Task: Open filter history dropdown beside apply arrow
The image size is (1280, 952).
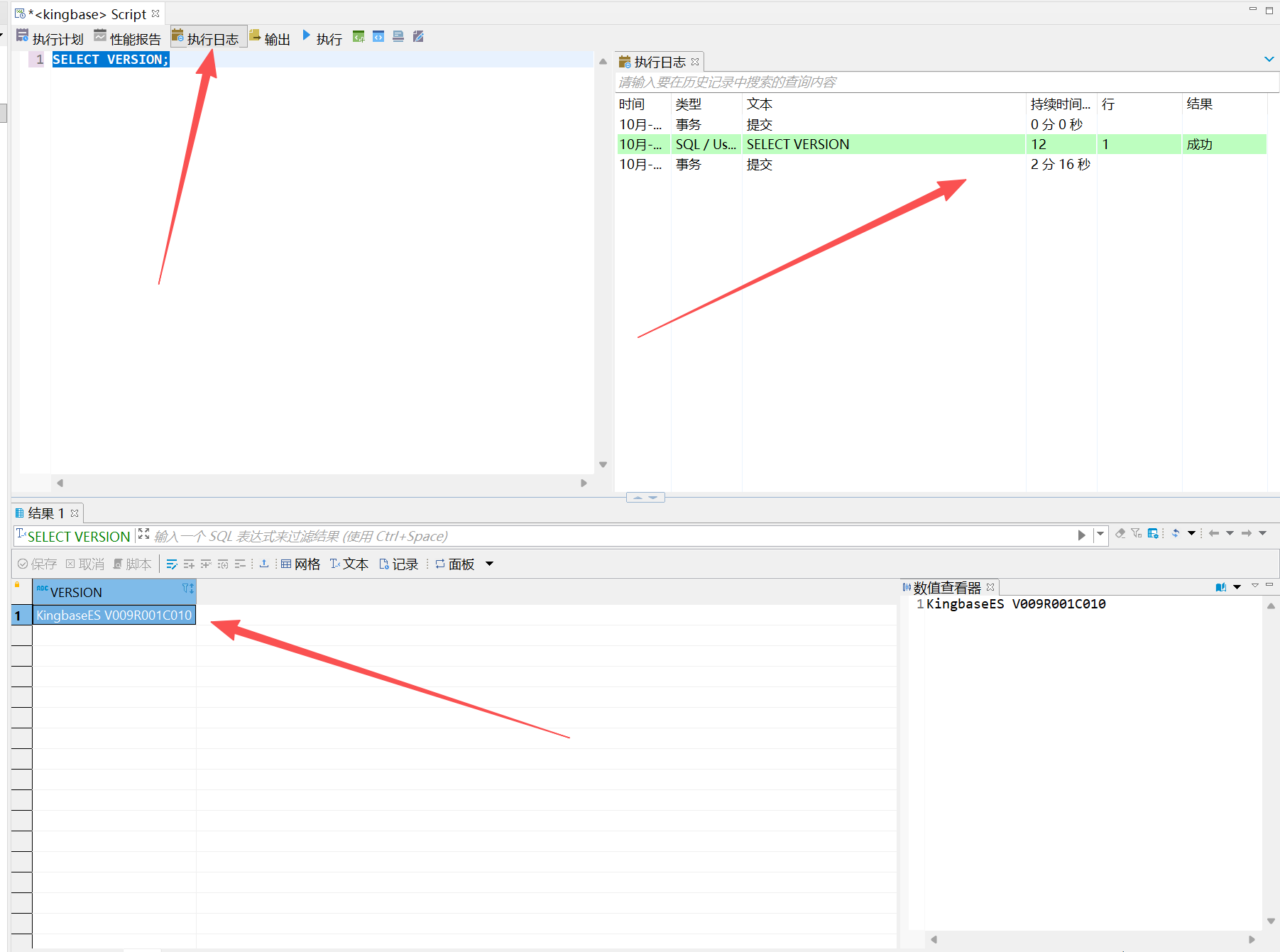Action: (1100, 535)
